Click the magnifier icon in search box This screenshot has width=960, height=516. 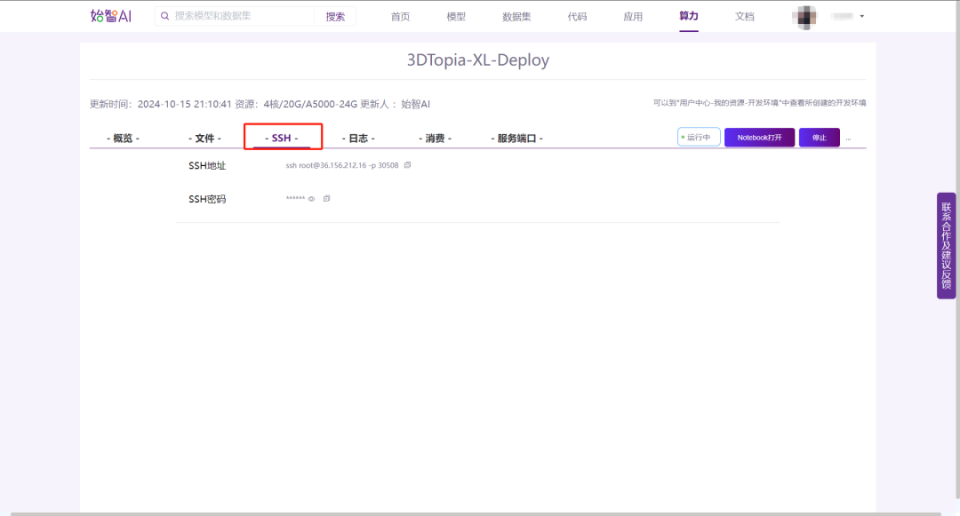(x=165, y=16)
